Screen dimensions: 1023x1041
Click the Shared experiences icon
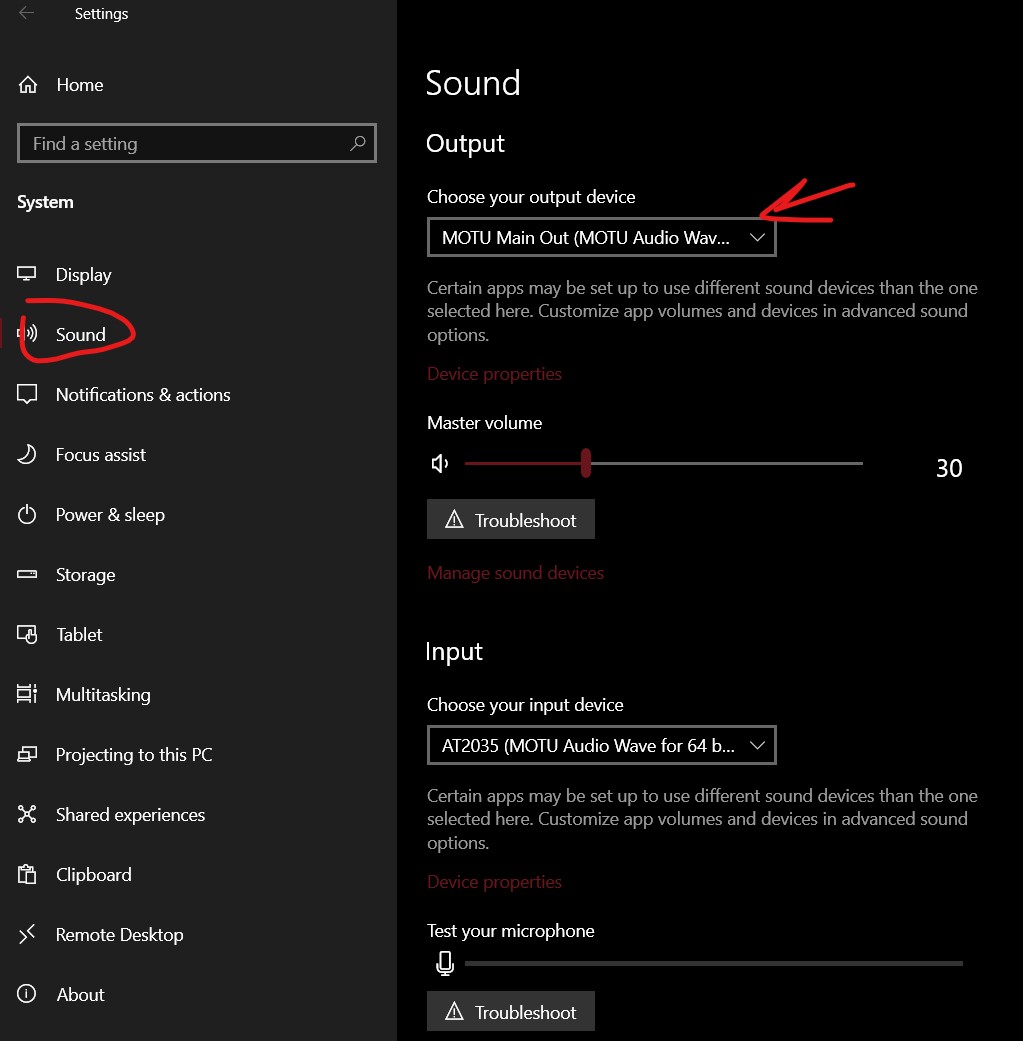pyautogui.click(x=27, y=814)
